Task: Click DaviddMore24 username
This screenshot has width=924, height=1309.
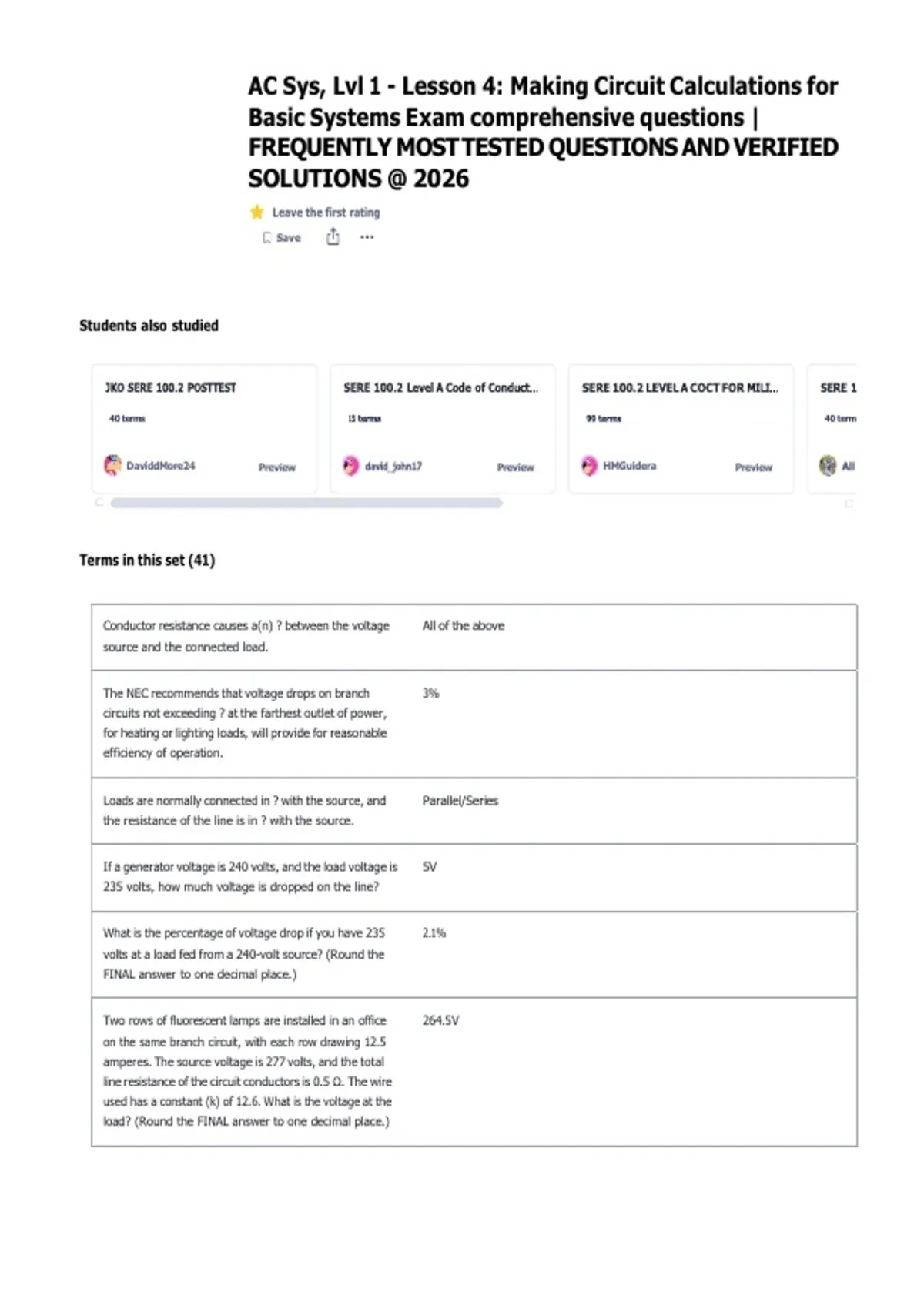Action: 160,466
